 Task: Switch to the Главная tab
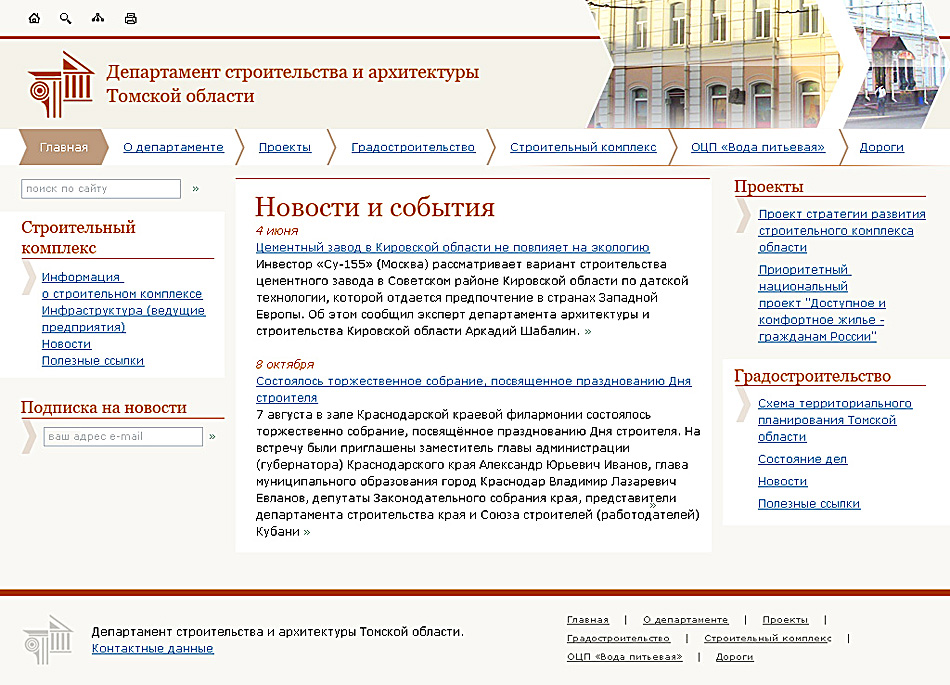(62, 146)
